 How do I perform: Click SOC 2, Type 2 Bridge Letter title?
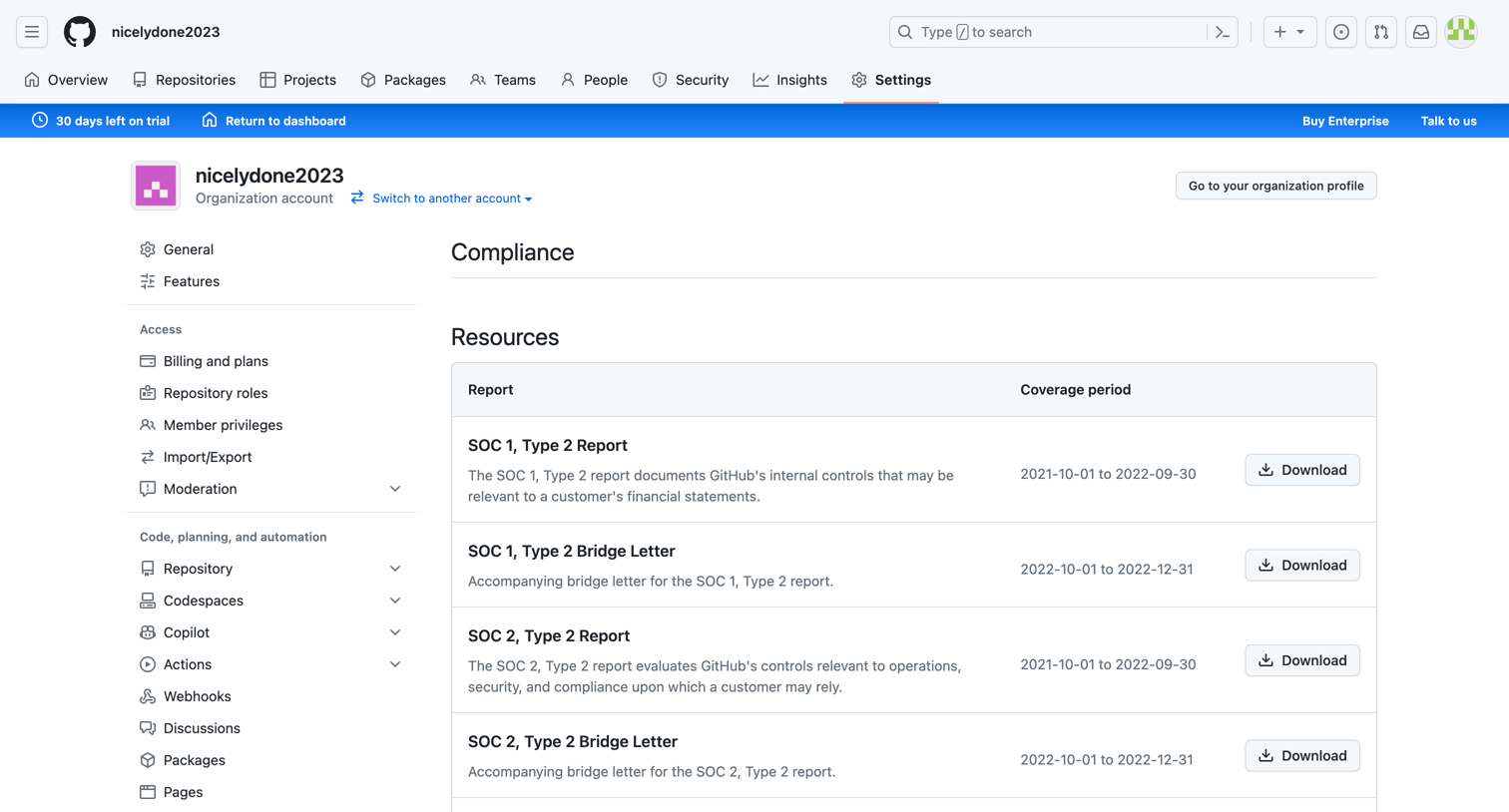tap(573, 742)
